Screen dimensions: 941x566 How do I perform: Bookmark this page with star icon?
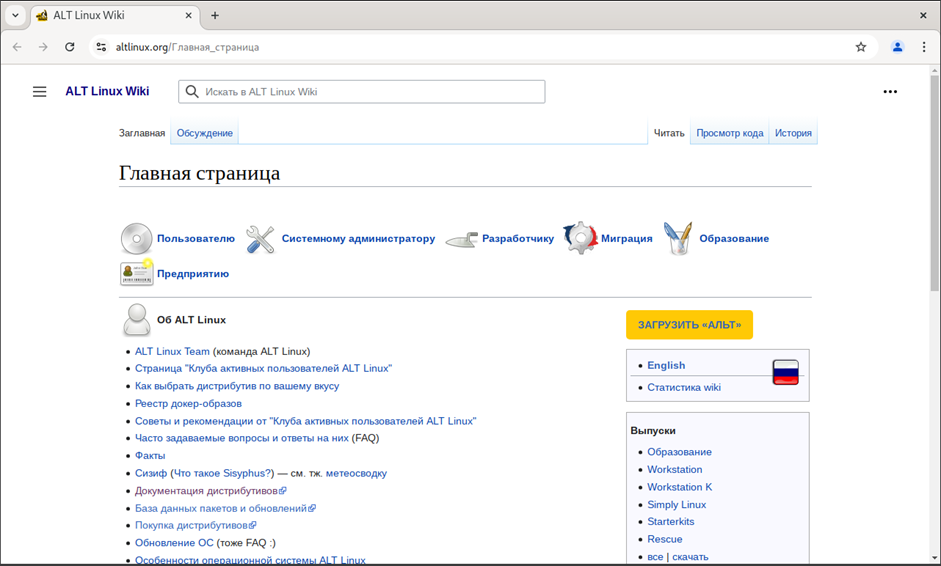(x=860, y=47)
